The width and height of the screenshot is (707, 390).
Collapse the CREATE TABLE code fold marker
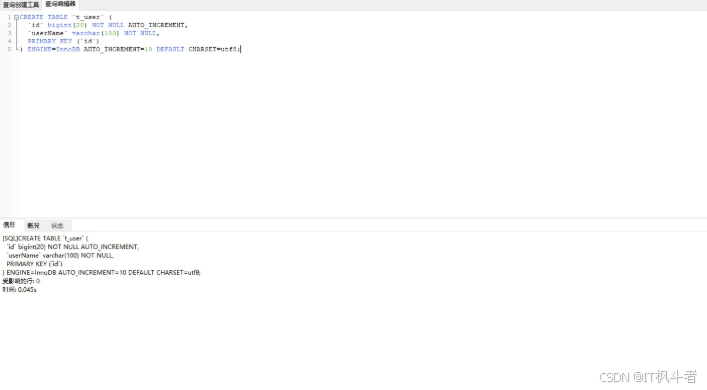(x=16, y=17)
